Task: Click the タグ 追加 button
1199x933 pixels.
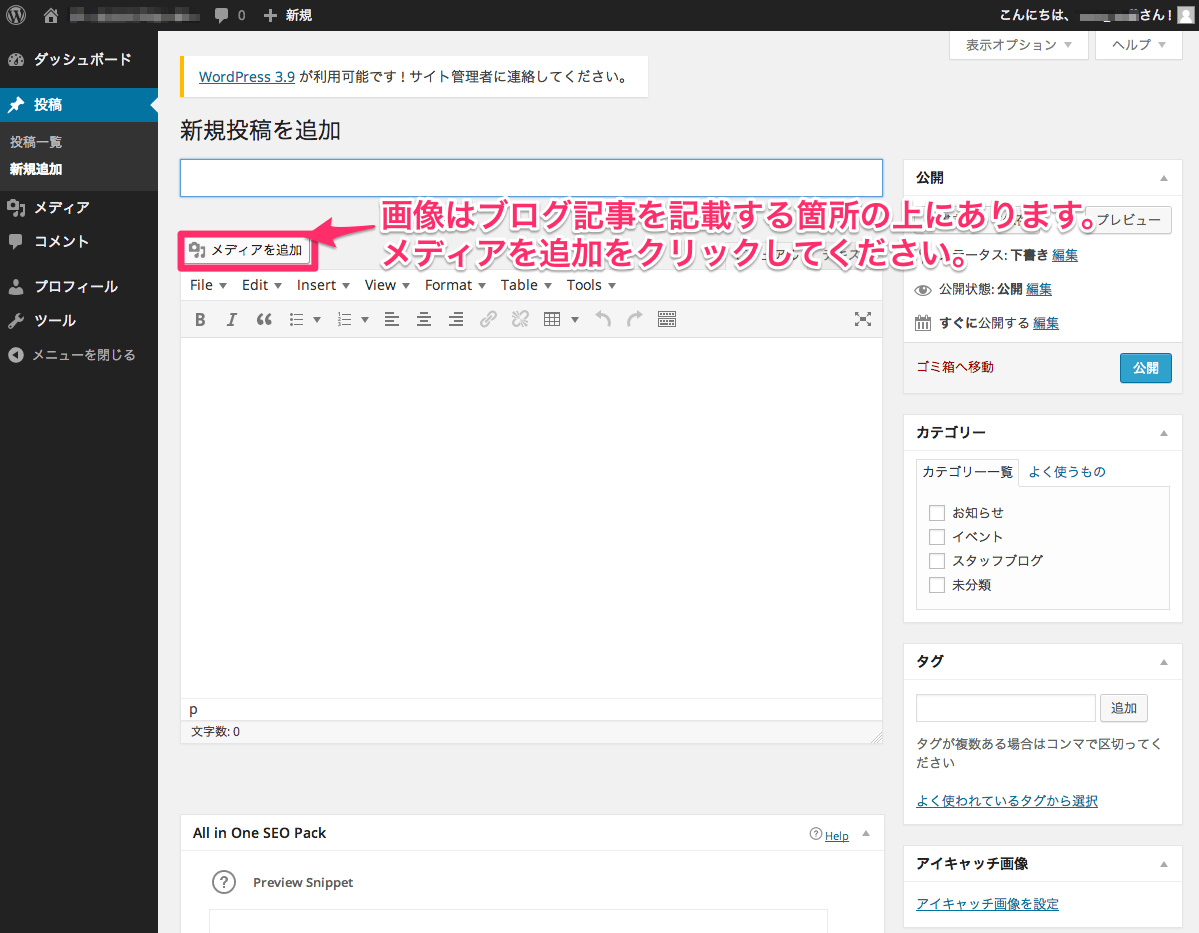Action: (x=1123, y=708)
